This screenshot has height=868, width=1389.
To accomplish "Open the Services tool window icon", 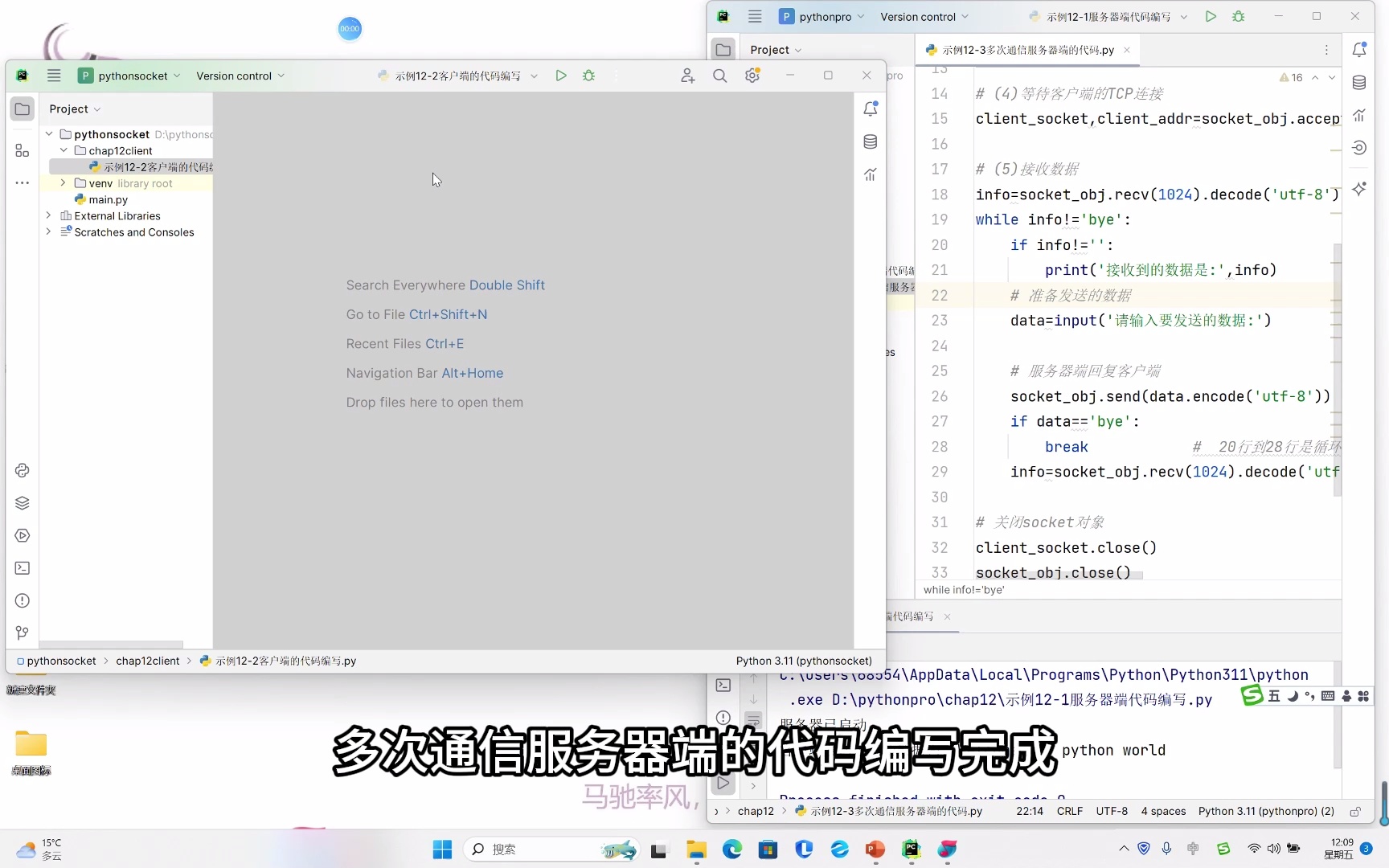I will coord(22,536).
